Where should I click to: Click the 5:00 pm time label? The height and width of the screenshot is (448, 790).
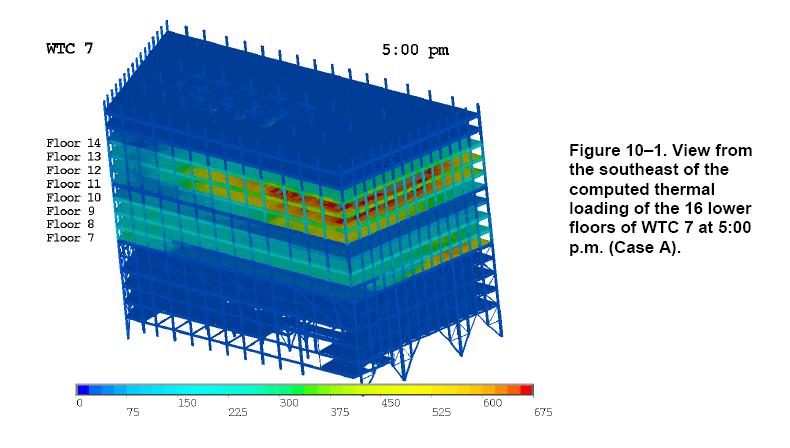pyautogui.click(x=415, y=50)
